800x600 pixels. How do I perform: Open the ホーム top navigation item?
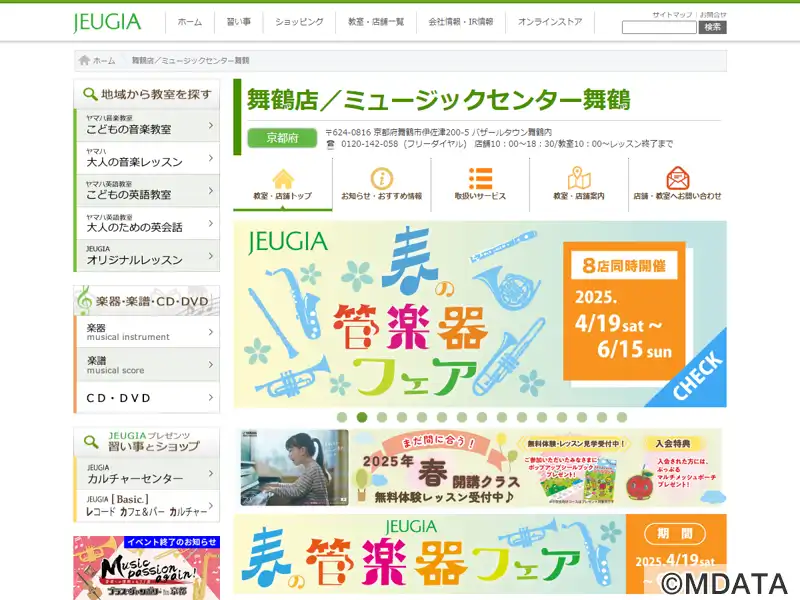(190, 22)
